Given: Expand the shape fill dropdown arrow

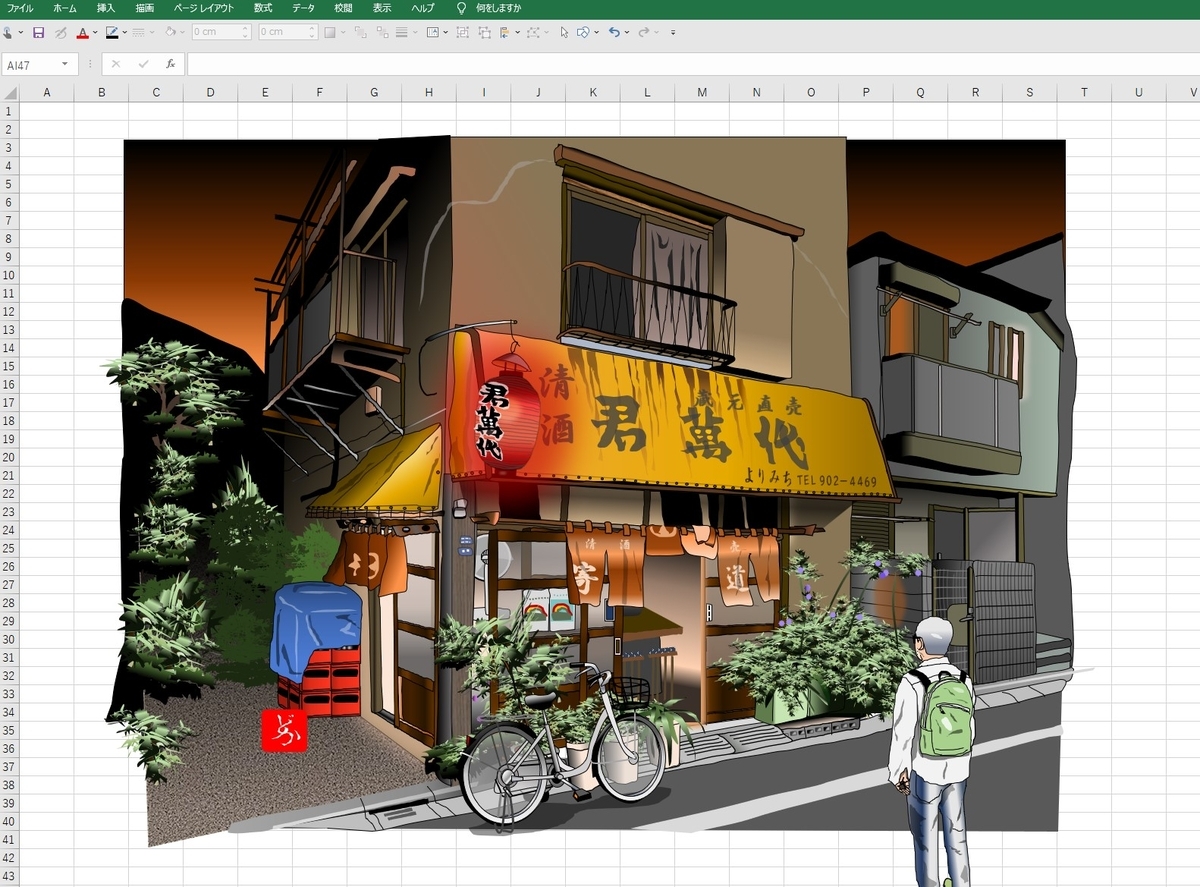Looking at the screenshot, I should point(183,32).
